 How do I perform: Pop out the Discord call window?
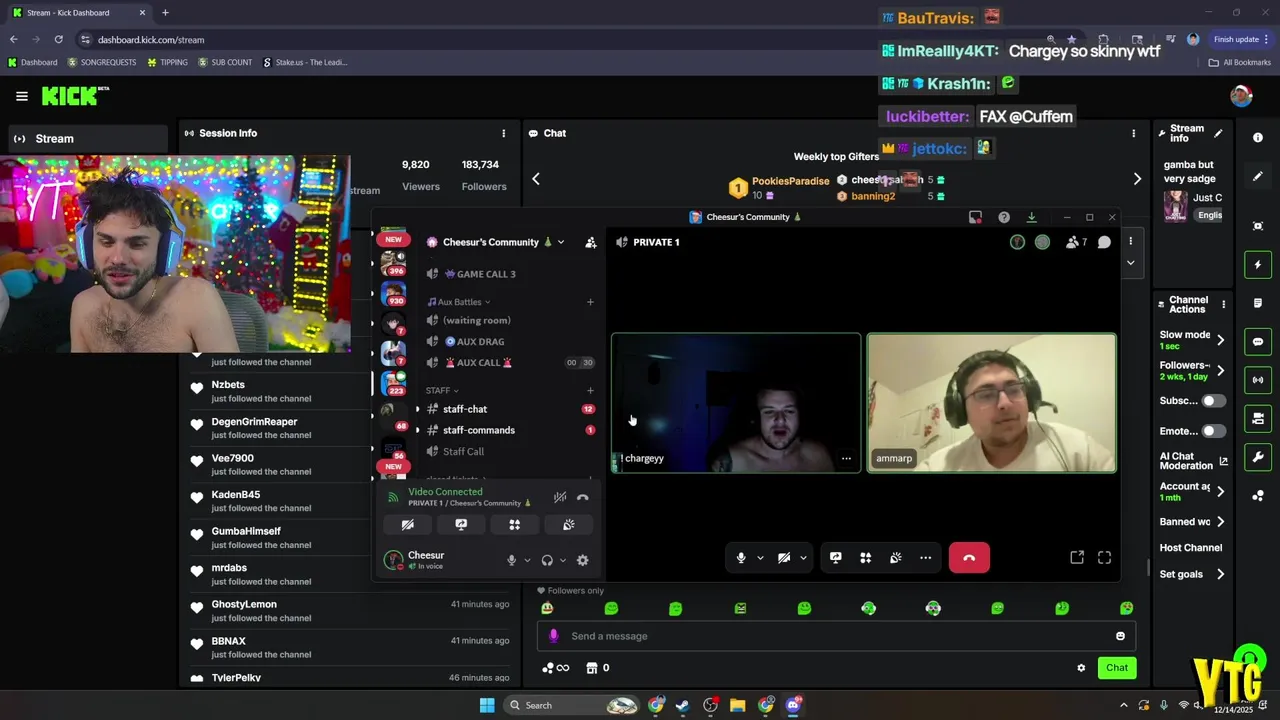point(1077,558)
